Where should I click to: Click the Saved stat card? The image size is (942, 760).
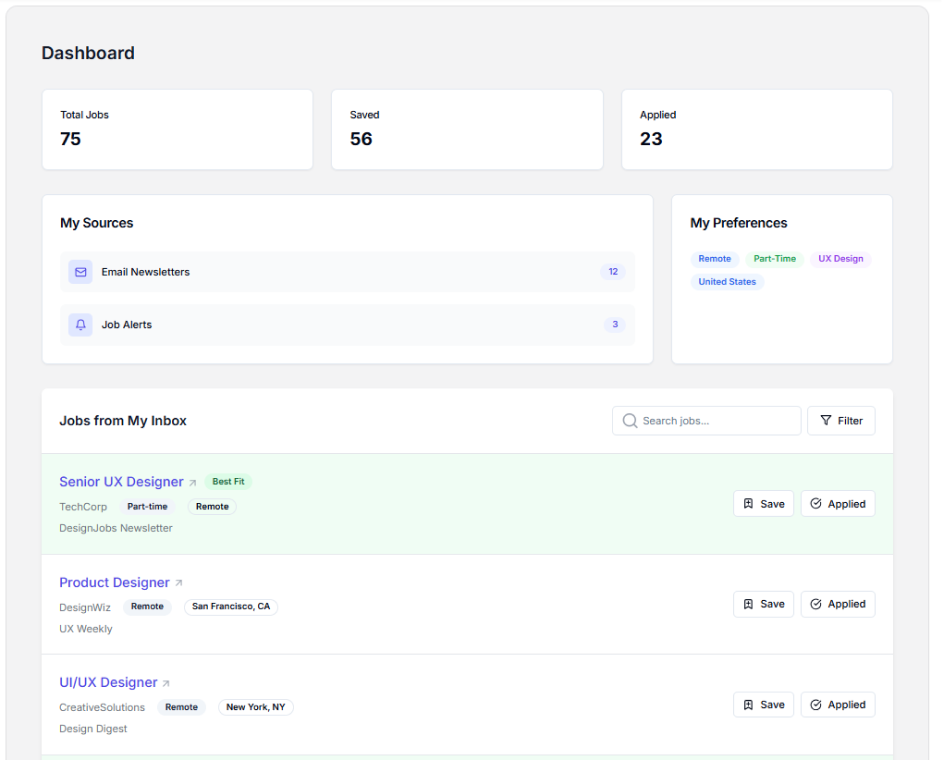[467, 130]
